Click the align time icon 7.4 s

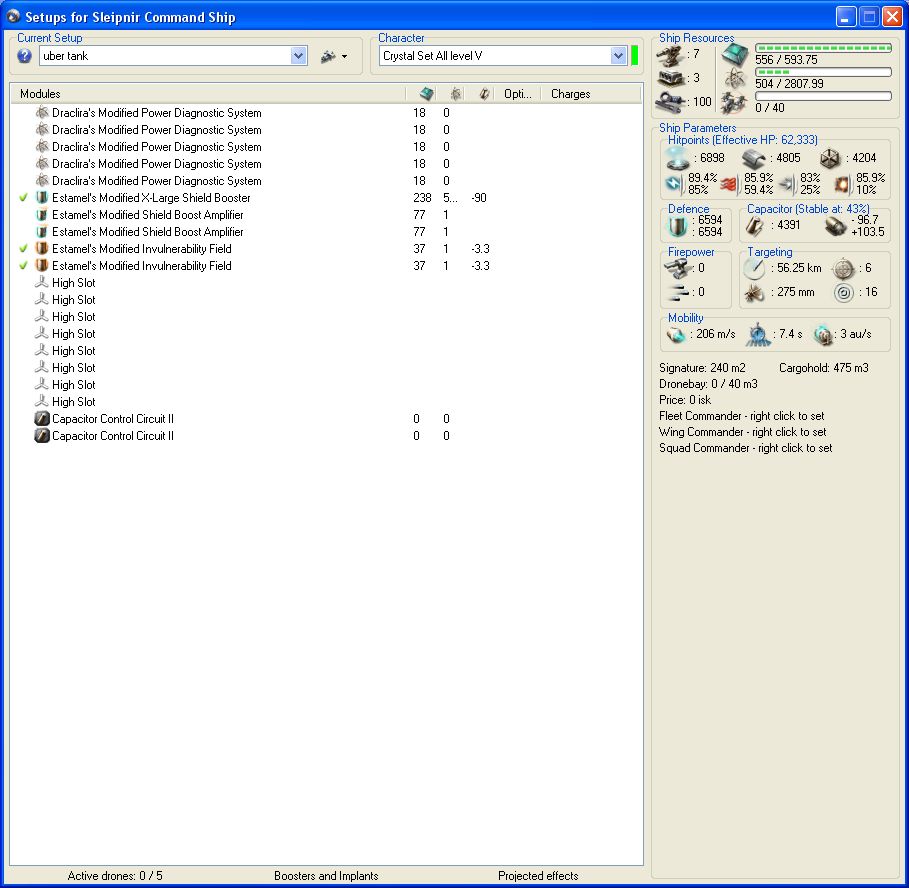click(758, 334)
